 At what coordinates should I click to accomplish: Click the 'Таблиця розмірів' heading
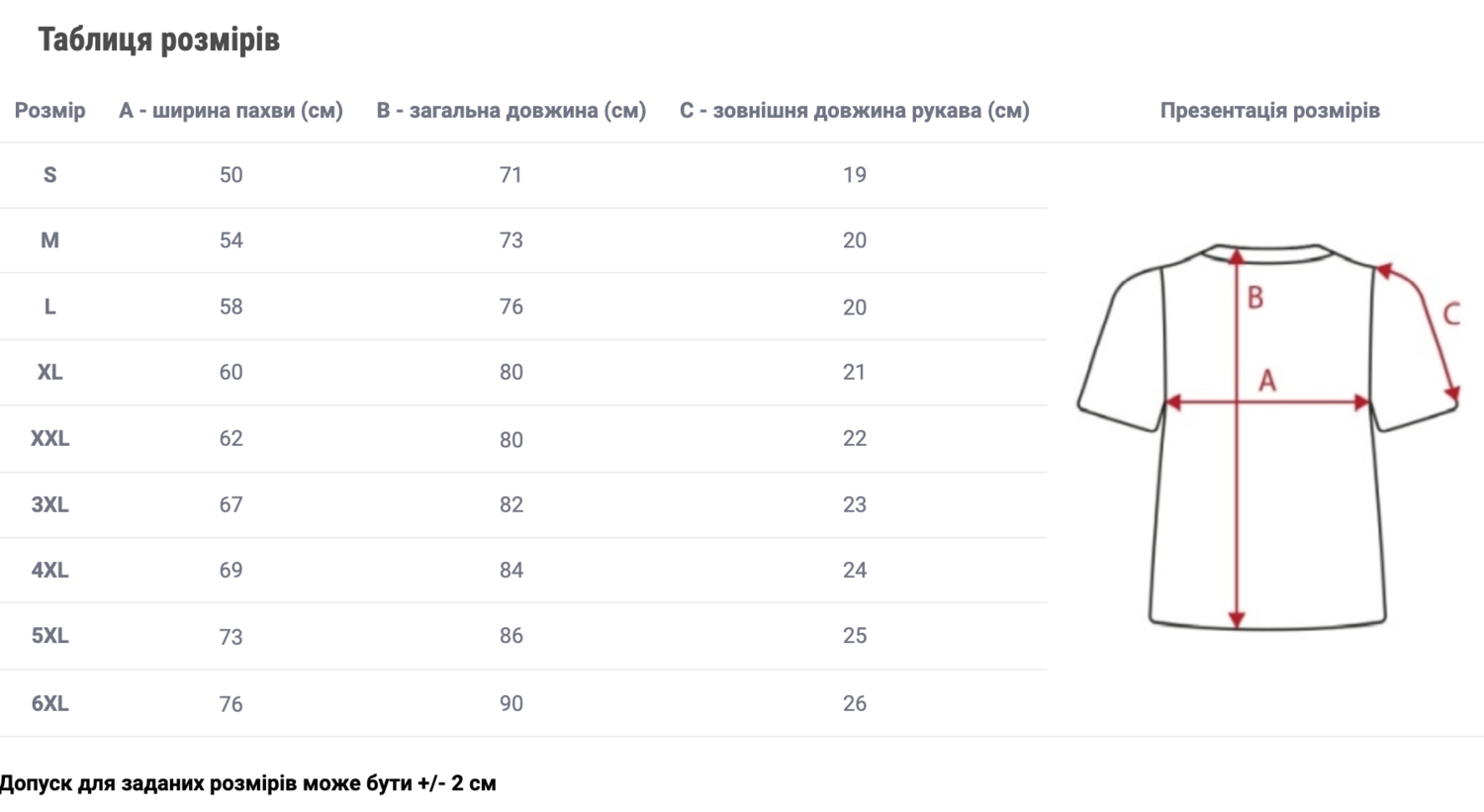coord(158,40)
